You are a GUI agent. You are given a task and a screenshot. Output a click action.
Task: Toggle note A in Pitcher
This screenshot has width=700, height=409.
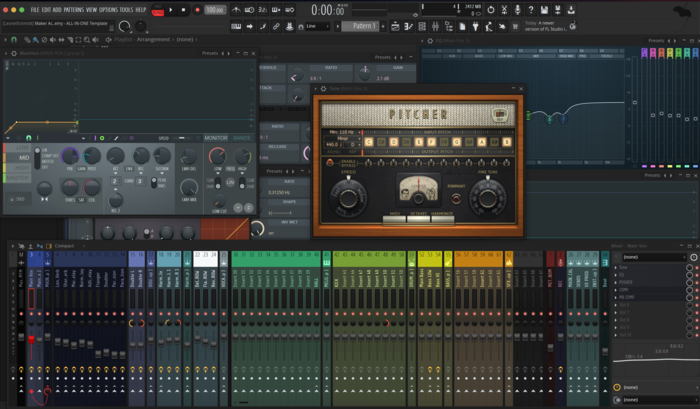482,142
